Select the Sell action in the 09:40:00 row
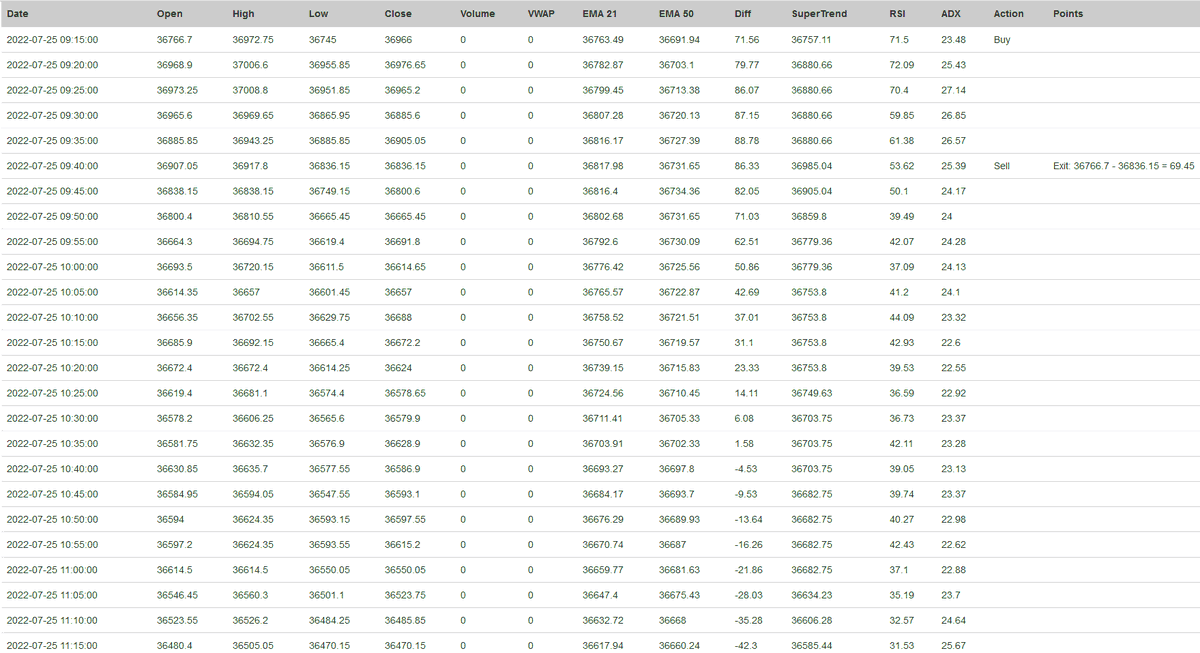This screenshot has width=1200, height=653. click(x=1002, y=166)
